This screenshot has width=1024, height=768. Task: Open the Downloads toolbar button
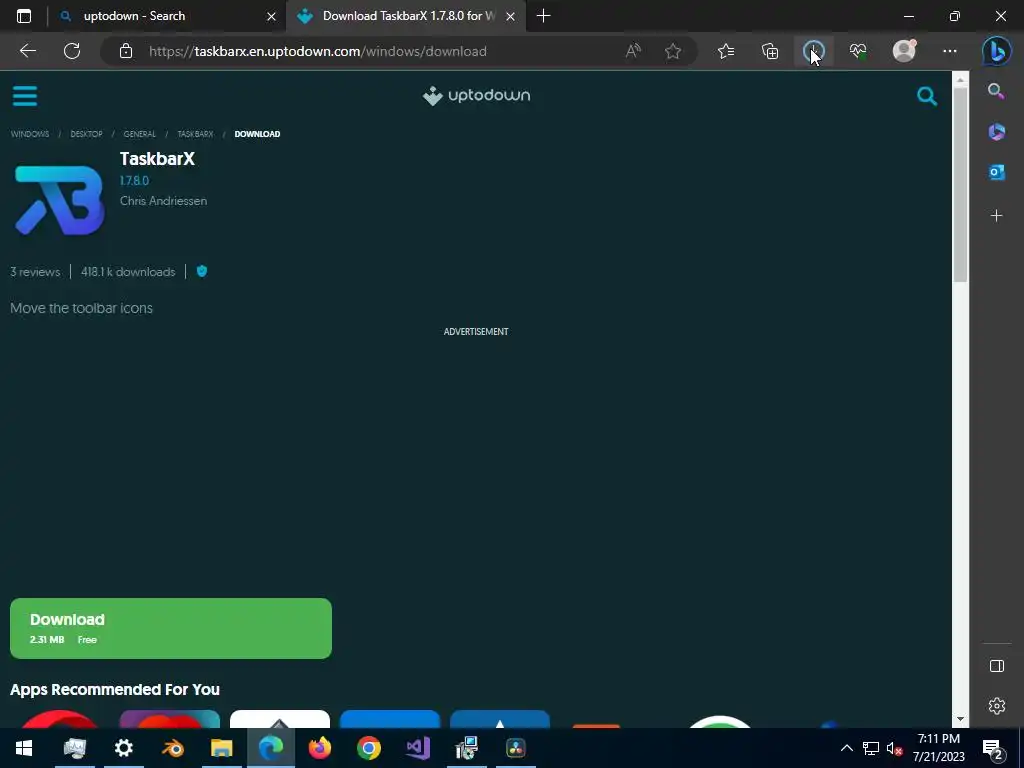(814, 51)
